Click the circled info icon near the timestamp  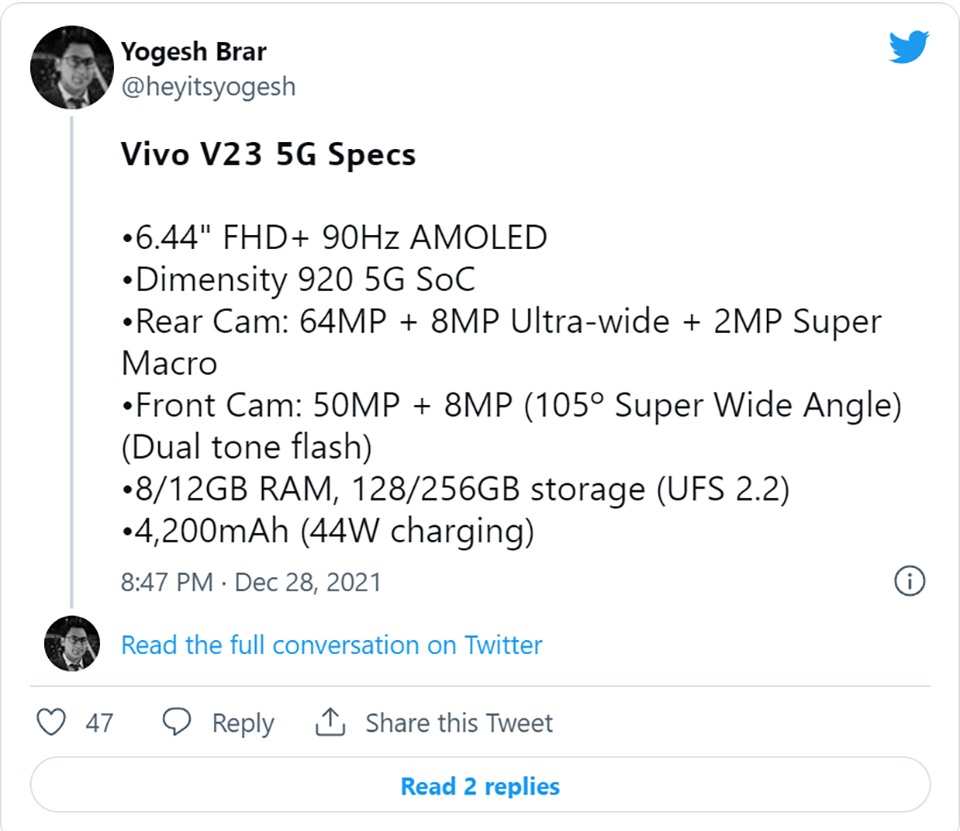point(909,581)
